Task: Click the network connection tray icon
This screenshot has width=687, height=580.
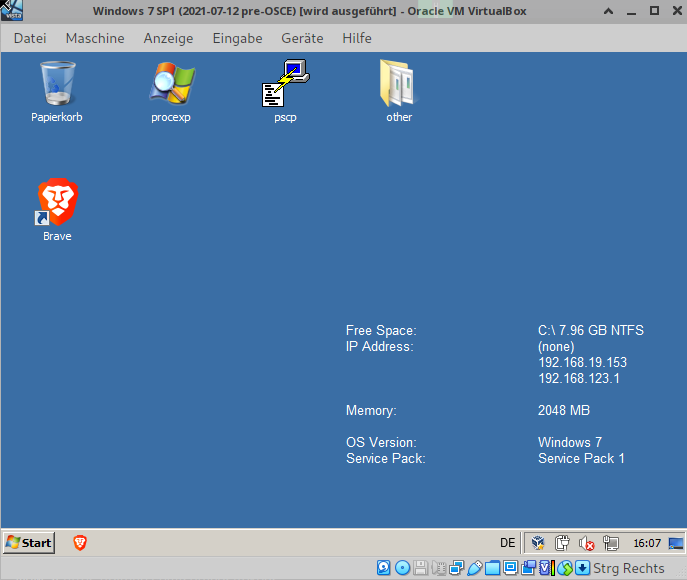Action: pyautogui.click(x=610, y=543)
